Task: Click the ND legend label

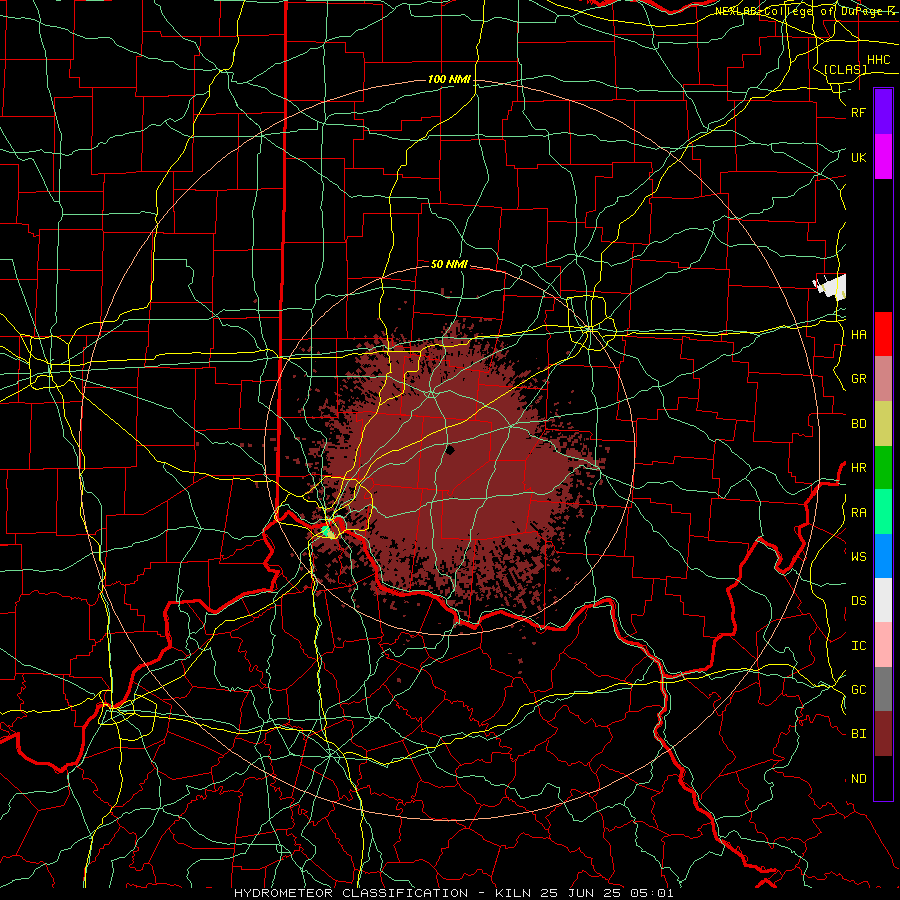Action: (x=859, y=779)
